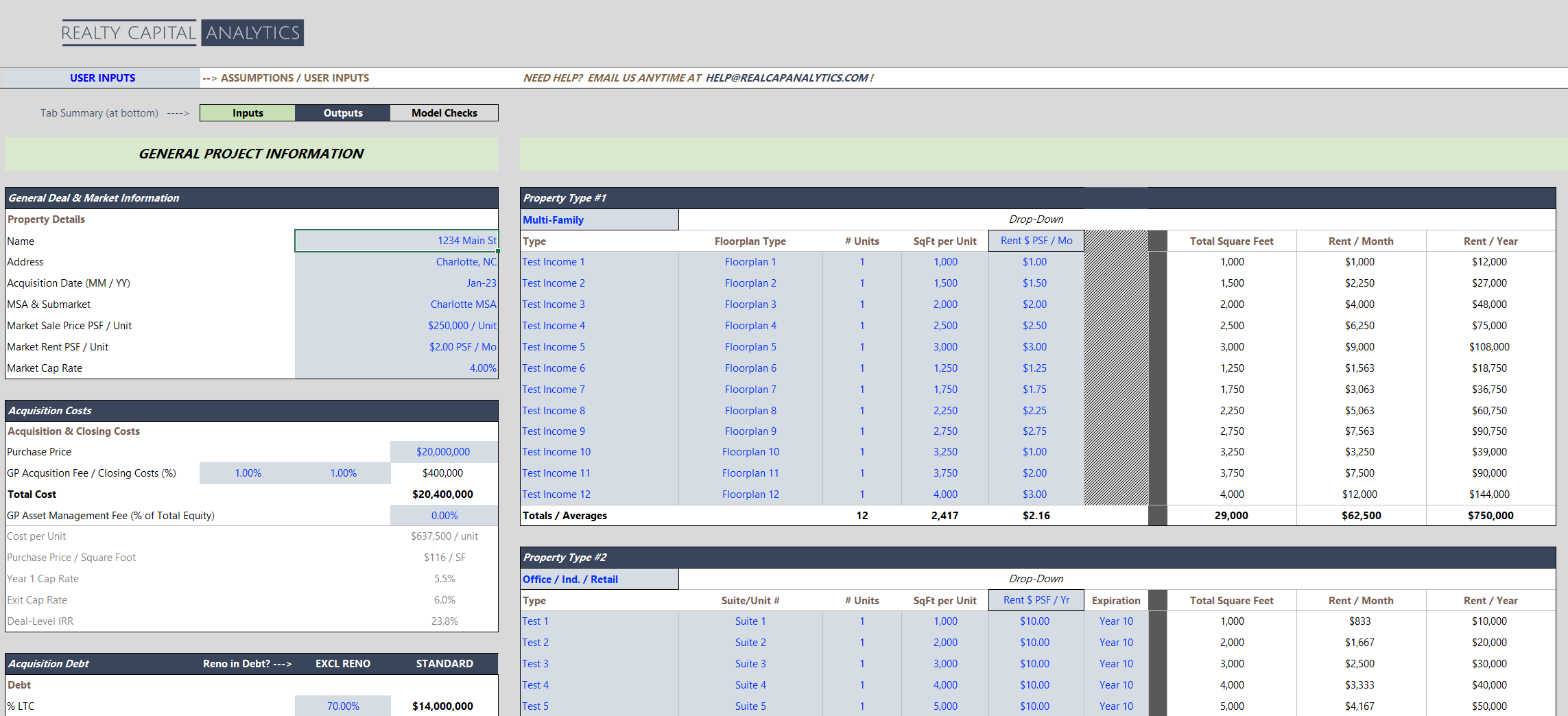Click the Model Checks button
The image size is (1568, 716).
444,112
